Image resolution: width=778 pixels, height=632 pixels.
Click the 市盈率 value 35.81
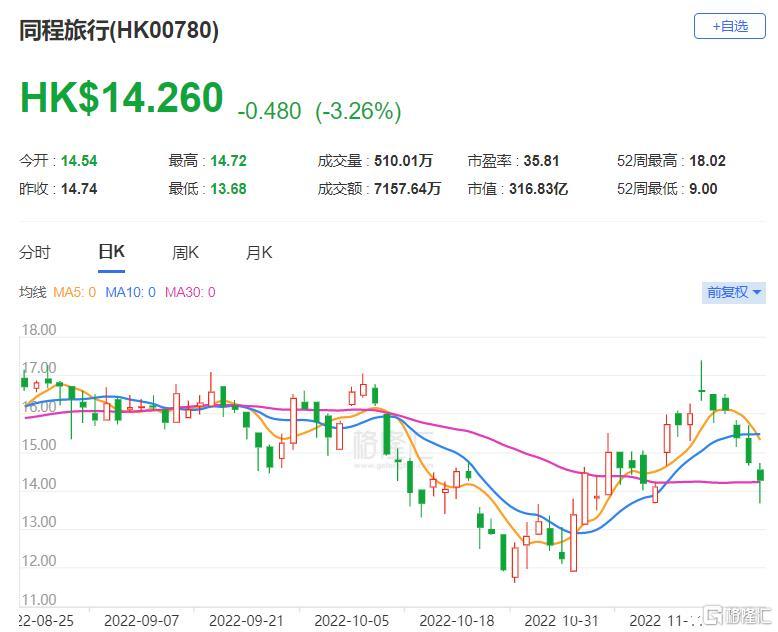[x=541, y=161]
